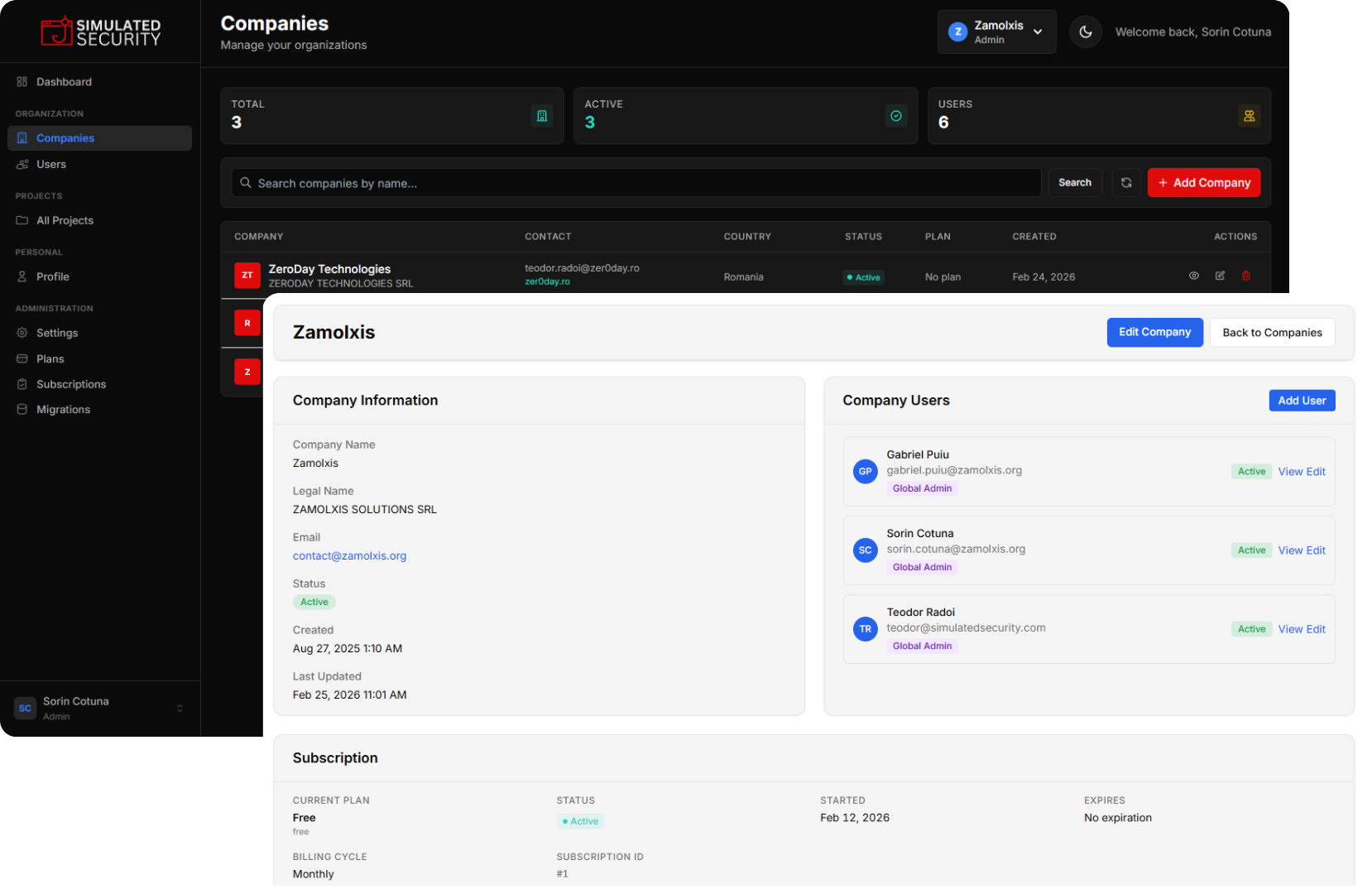
Task: Click the Add User button
Action: coord(1301,401)
